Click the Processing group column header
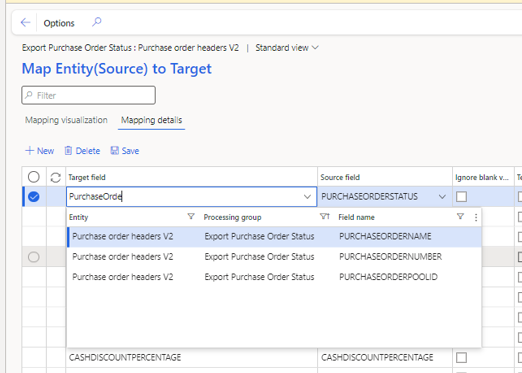This screenshot has width=522, height=373. point(232,217)
